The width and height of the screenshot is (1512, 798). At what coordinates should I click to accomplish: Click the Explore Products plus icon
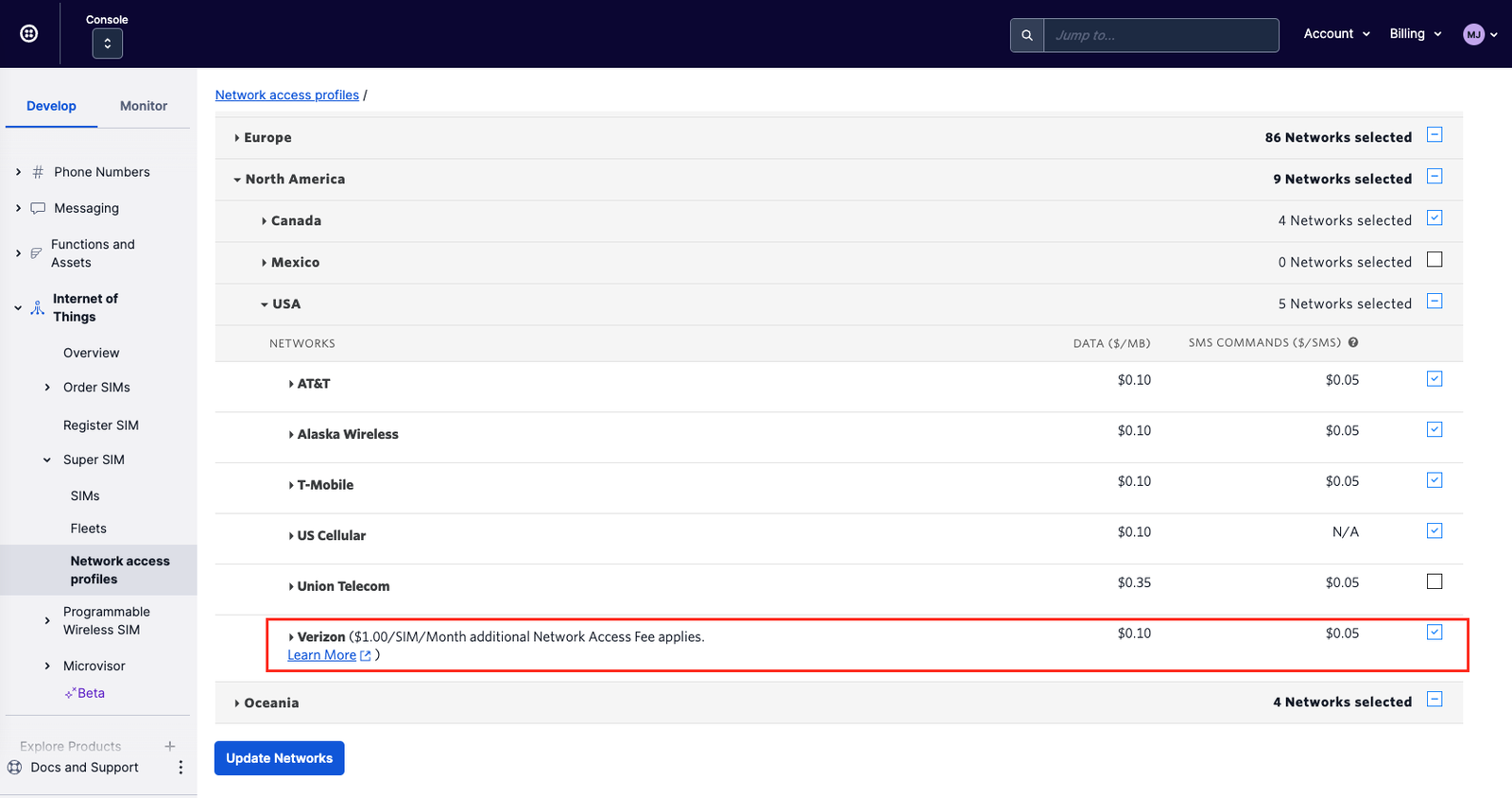point(170,746)
